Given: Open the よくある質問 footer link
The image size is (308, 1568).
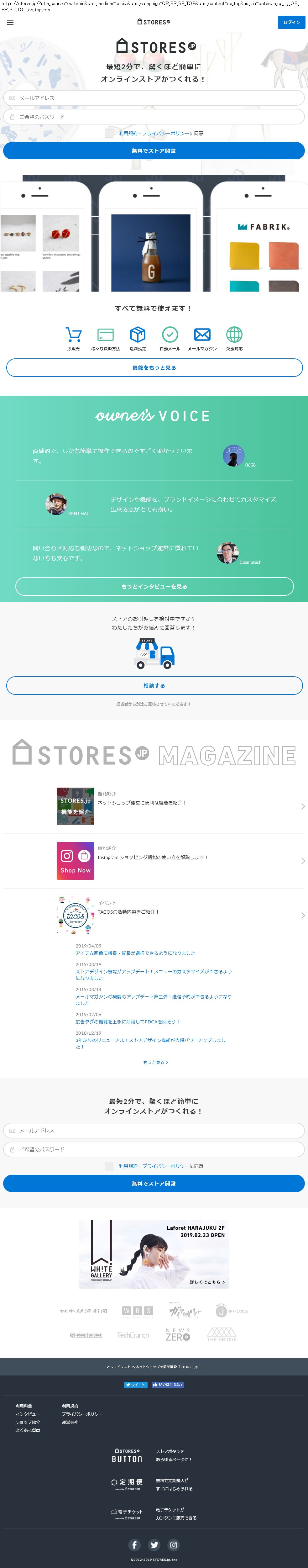Looking at the screenshot, I should 28,1430.
